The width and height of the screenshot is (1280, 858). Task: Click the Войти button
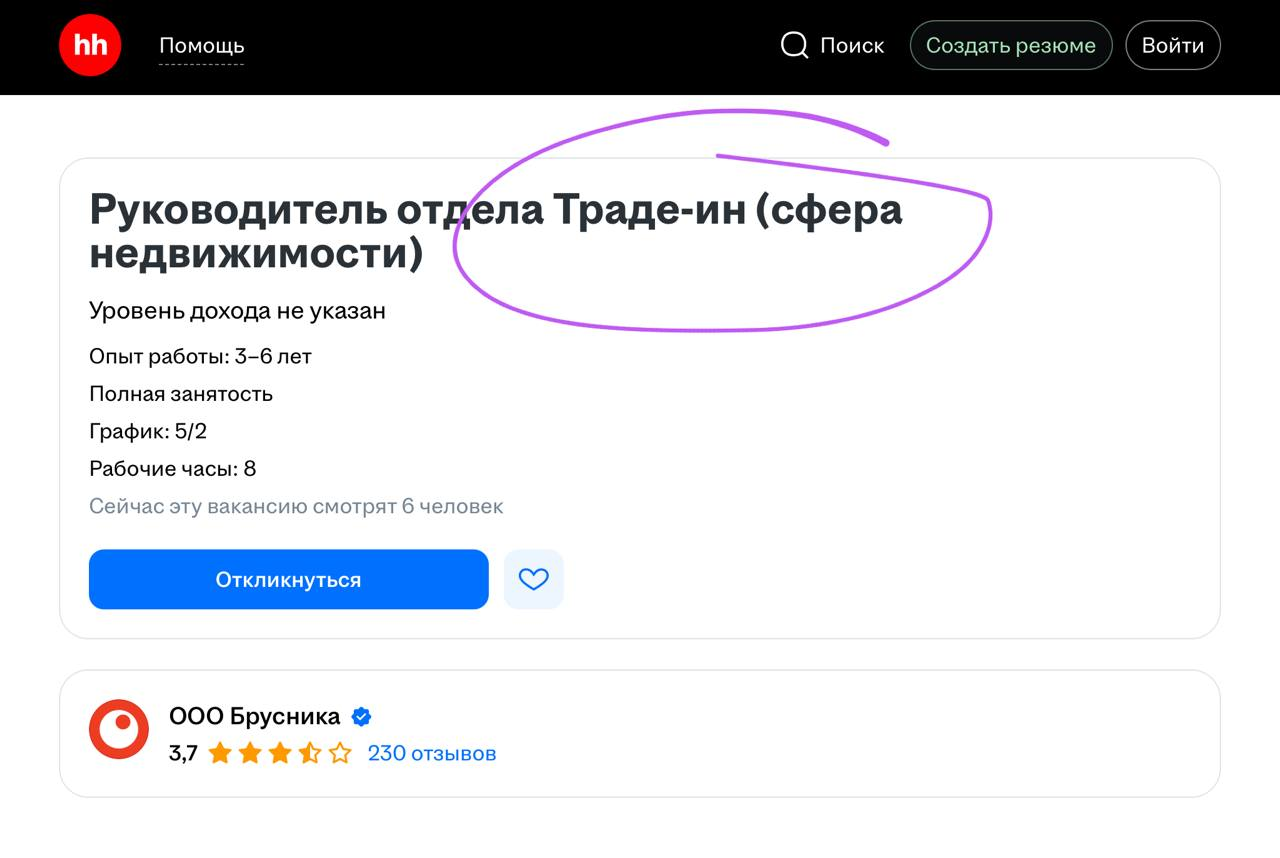[x=1172, y=46]
